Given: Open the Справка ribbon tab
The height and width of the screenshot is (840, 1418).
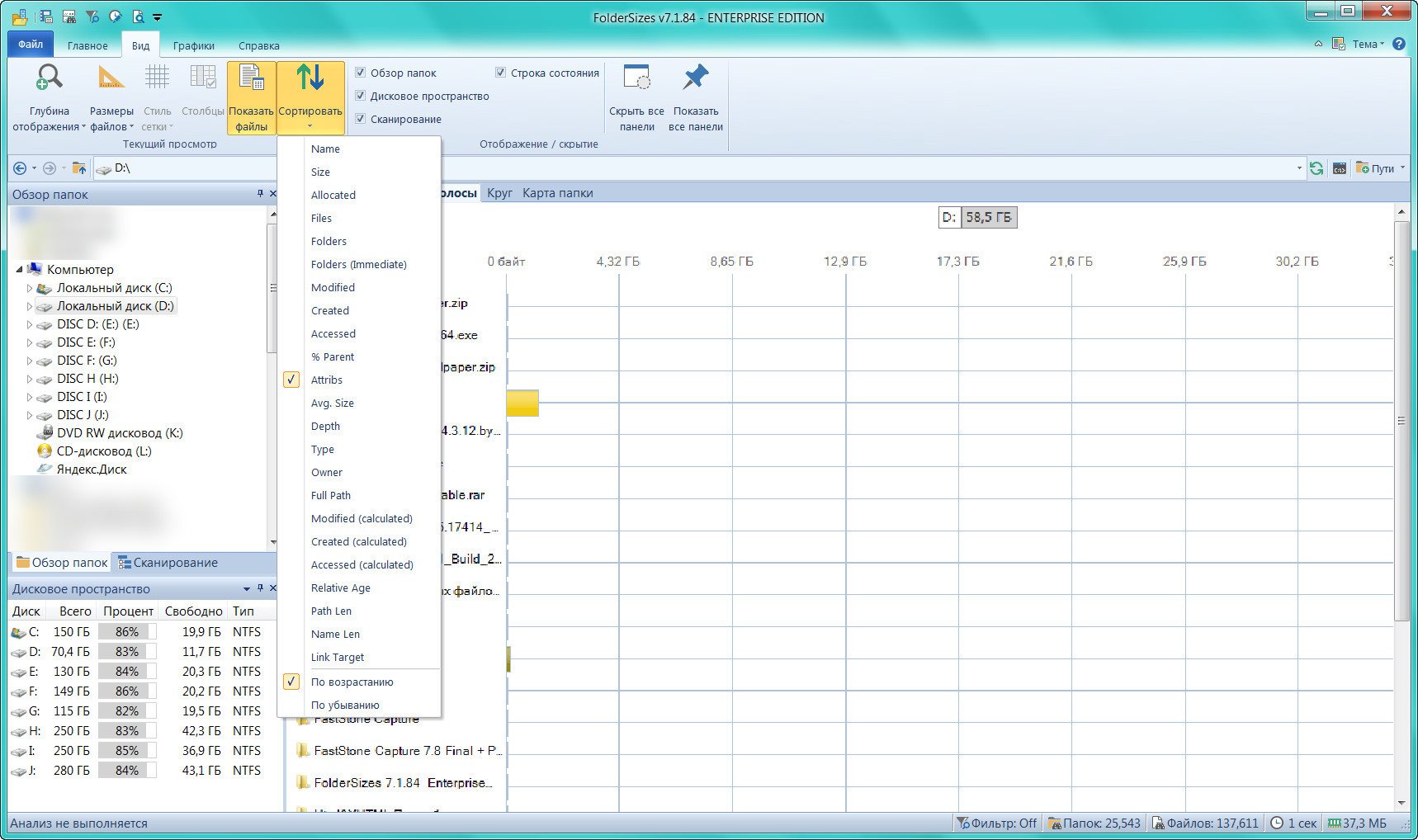Looking at the screenshot, I should click(259, 45).
